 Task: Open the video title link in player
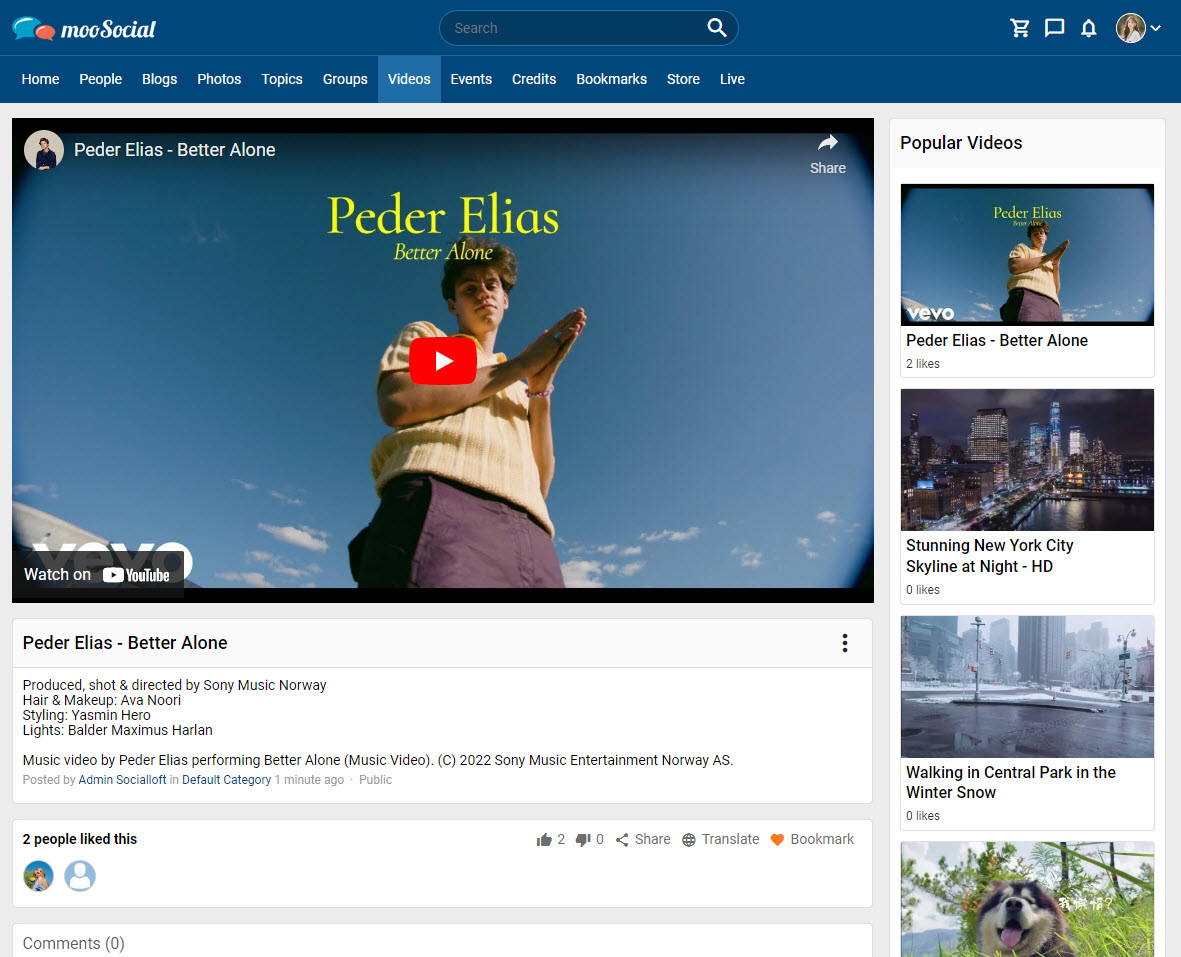[175, 150]
